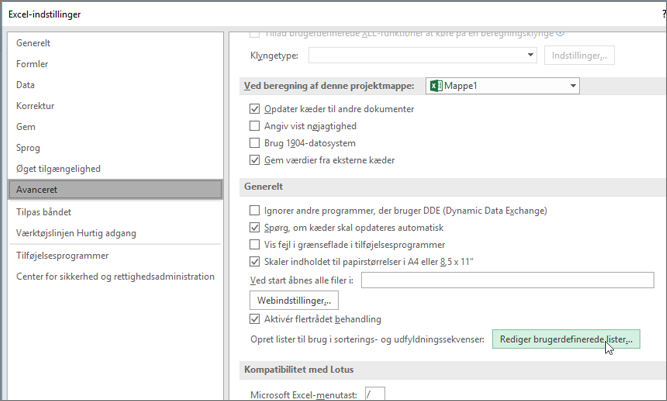Enable Vis fejl i grænseflade i tilføjelsesprogrammer

click(x=254, y=245)
